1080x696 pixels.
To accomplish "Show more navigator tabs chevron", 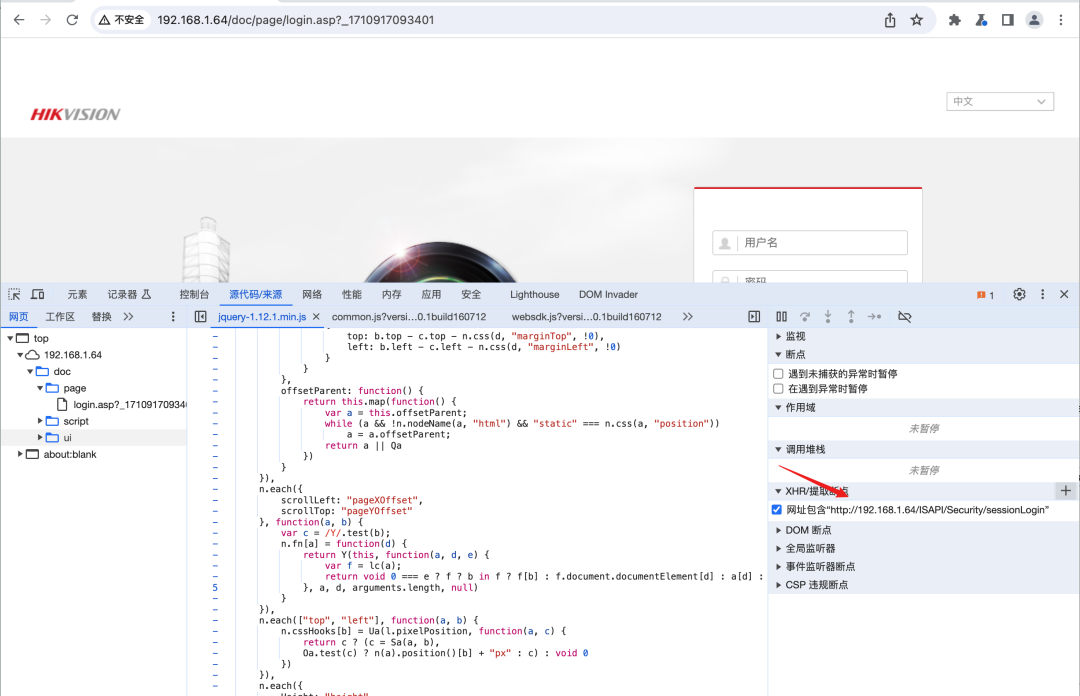I will pos(129,316).
